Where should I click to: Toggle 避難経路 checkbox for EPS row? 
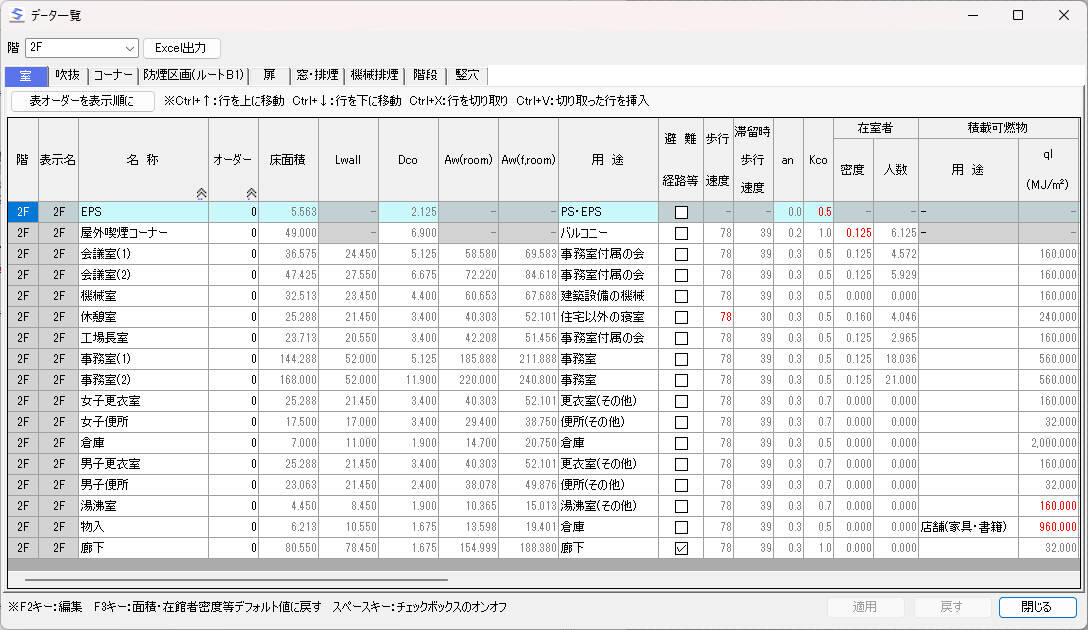click(x=681, y=212)
